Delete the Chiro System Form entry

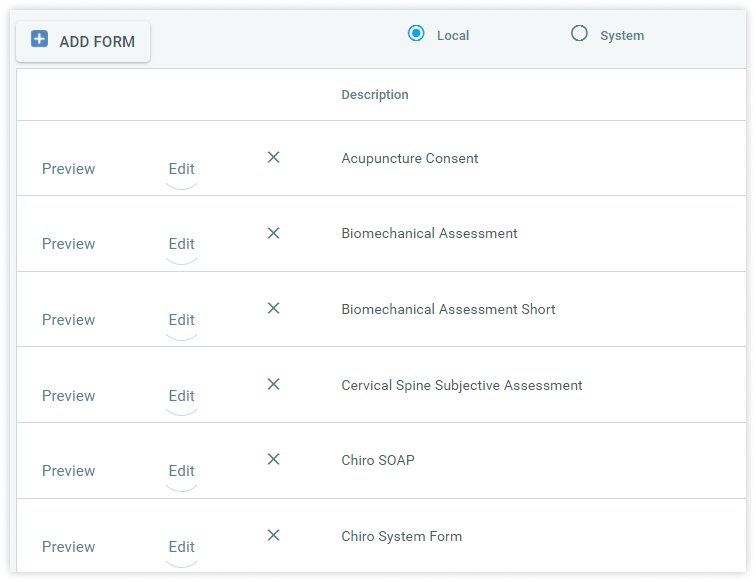point(273,535)
